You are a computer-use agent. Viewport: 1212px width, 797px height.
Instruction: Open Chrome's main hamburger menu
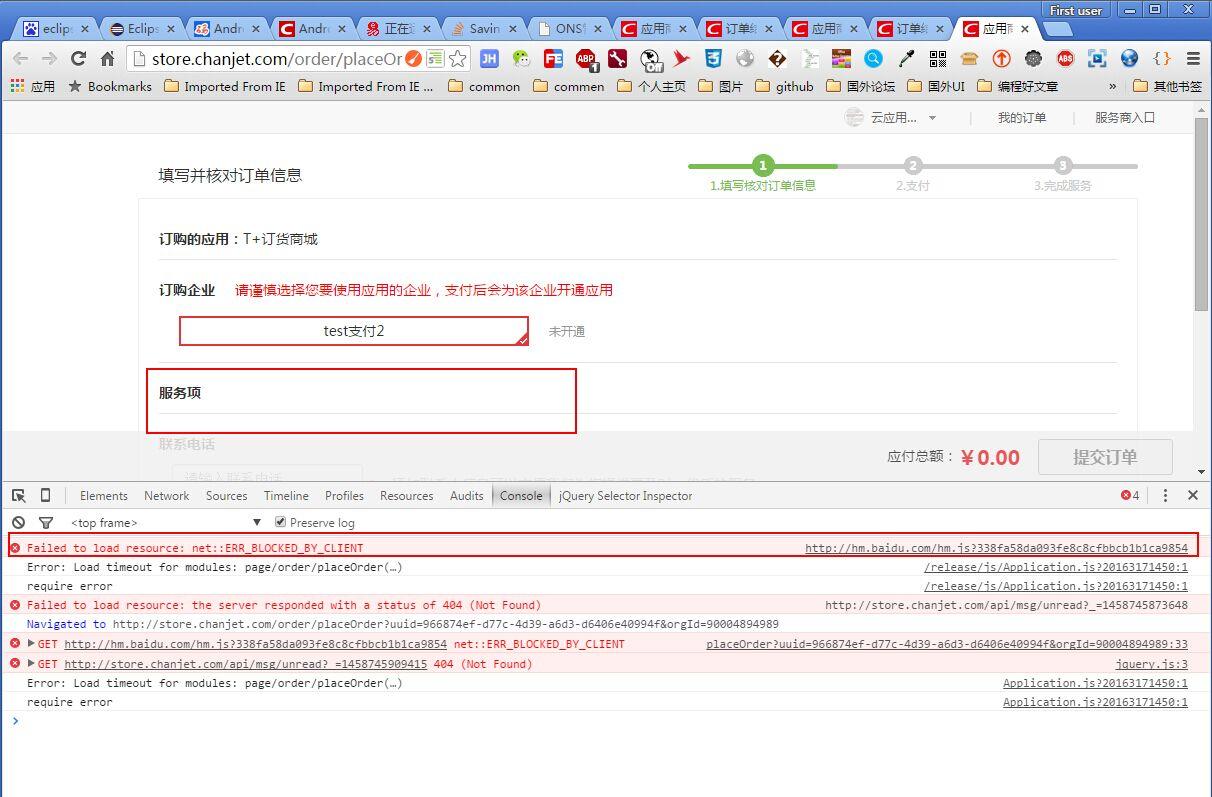1193,58
